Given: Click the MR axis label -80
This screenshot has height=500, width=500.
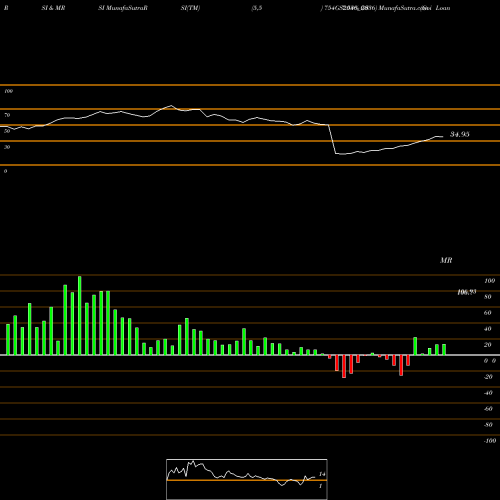Looking at the screenshot, I should 488,425.
